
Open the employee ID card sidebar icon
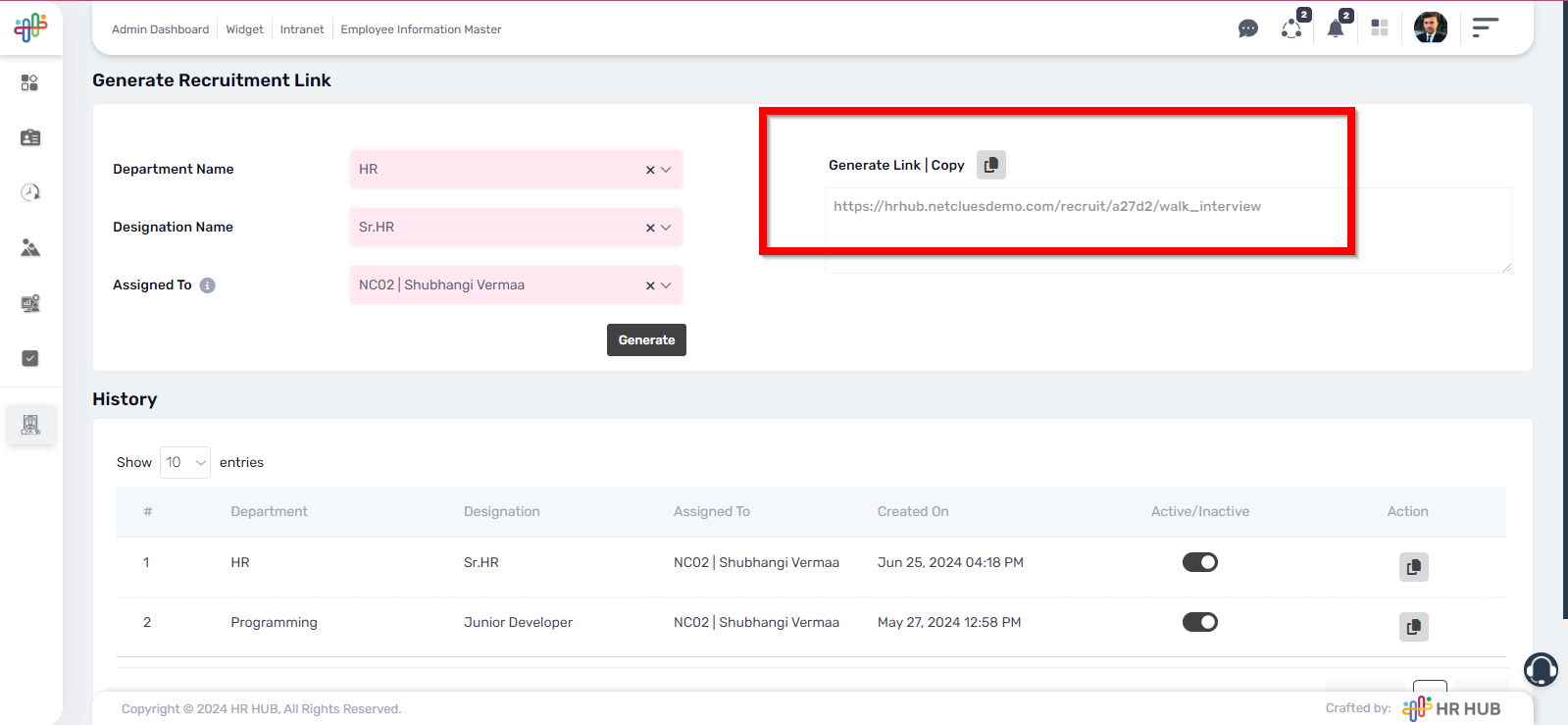click(30, 137)
